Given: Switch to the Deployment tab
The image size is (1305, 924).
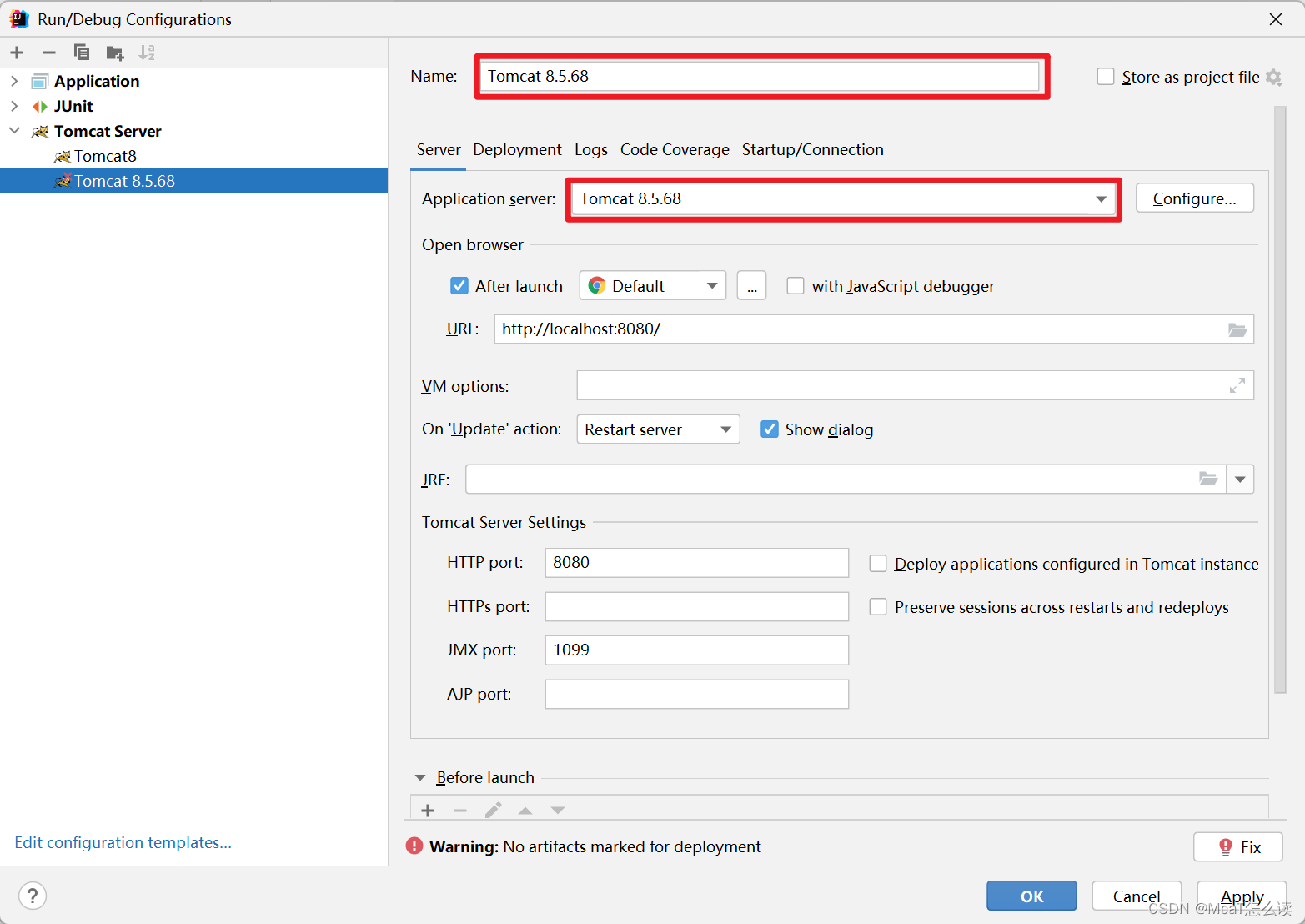Looking at the screenshot, I should tap(517, 150).
